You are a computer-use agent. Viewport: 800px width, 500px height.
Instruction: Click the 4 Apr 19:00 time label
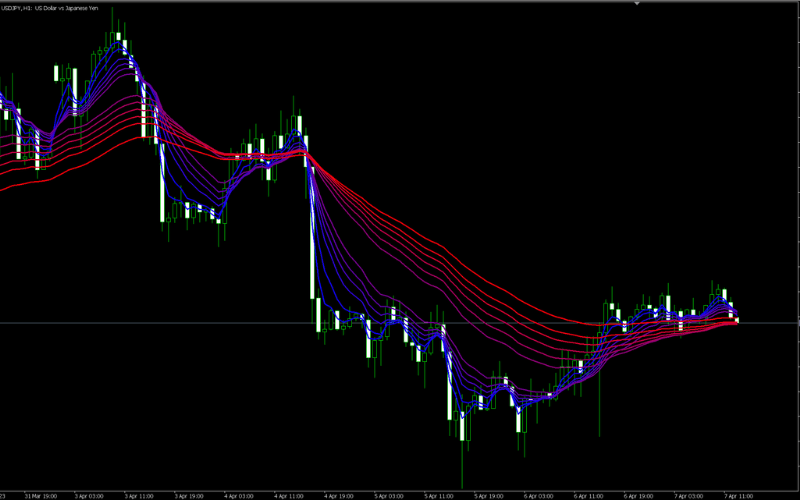click(x=339, y=494)
